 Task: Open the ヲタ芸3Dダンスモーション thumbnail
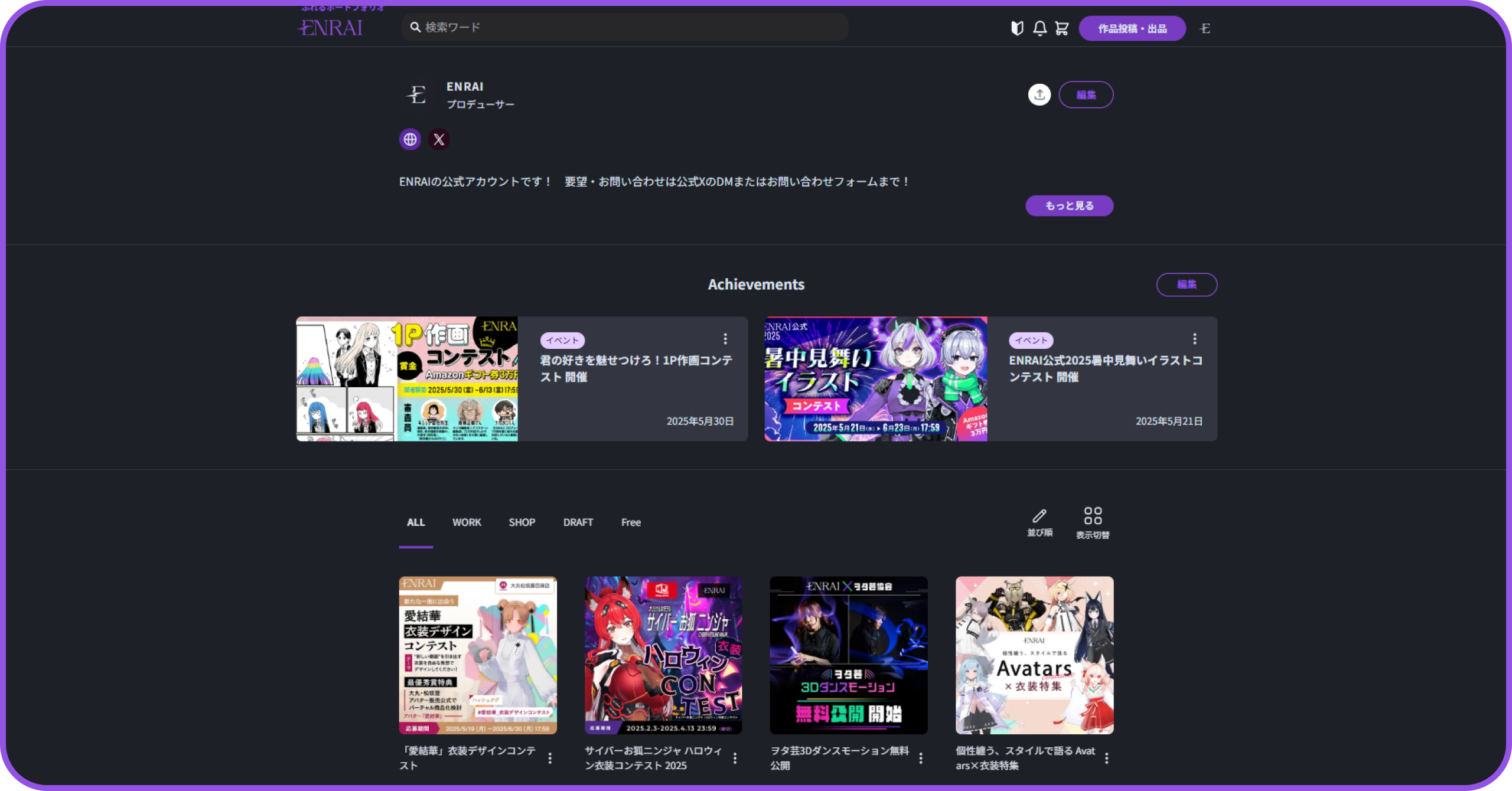(848, 655)
